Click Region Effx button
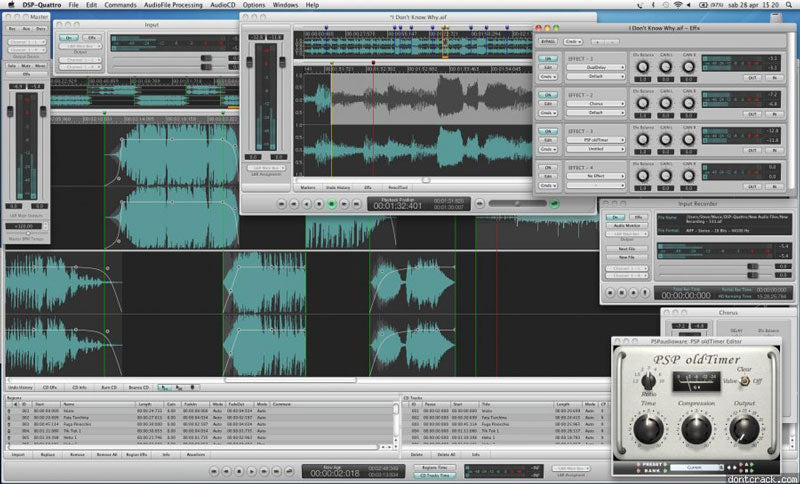800x484 pixels. [137, 454]
